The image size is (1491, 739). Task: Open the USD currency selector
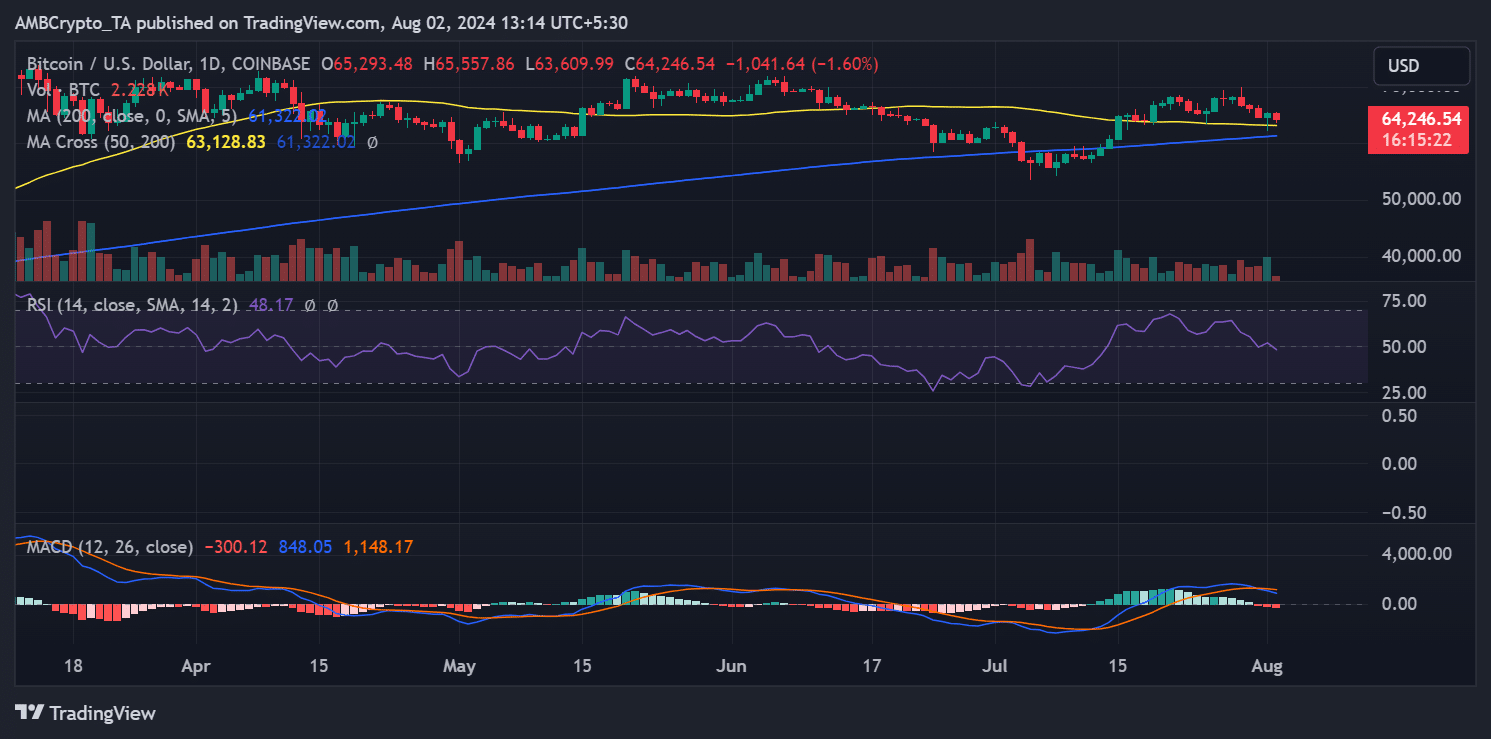1421,66
